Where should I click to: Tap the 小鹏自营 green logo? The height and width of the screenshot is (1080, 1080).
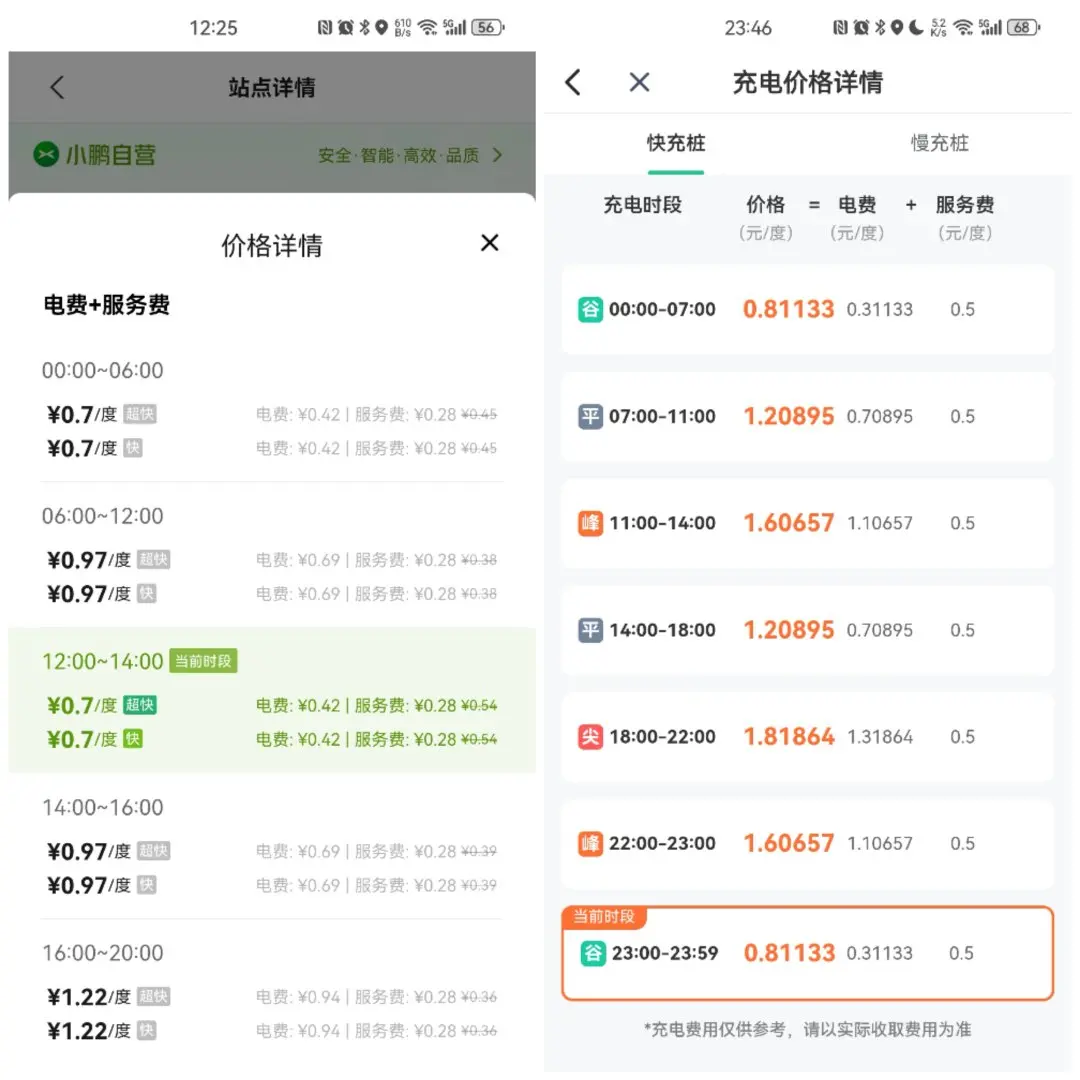46,154
